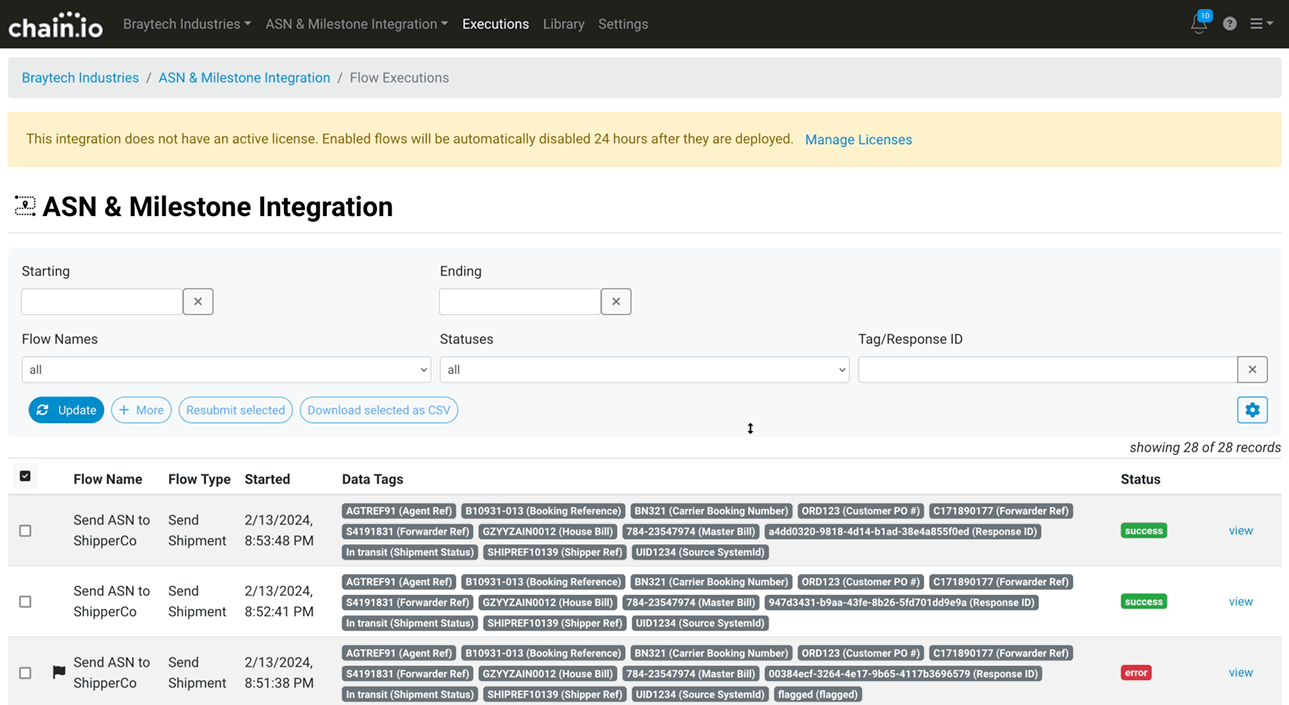The image size is (1289, 705).
Task: Click the Flow Executions breadcrumb text
Action: [399, 78]
